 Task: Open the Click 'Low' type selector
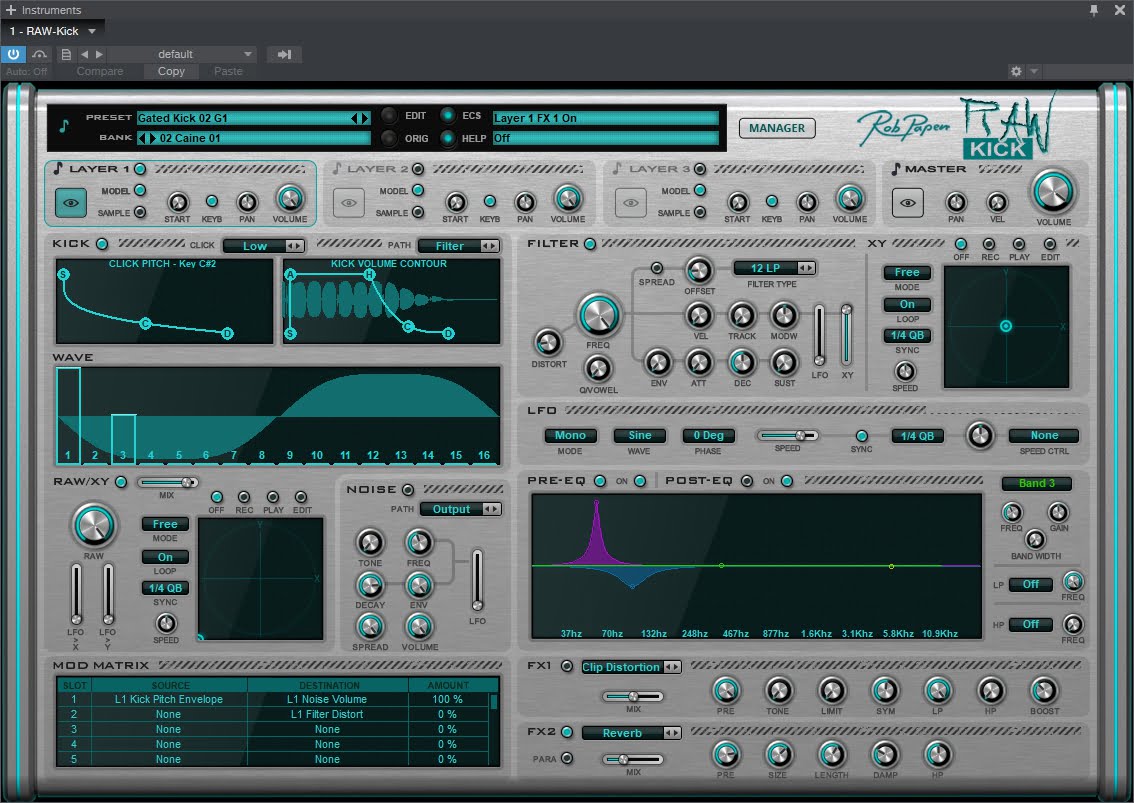click(x=263, y=246)
